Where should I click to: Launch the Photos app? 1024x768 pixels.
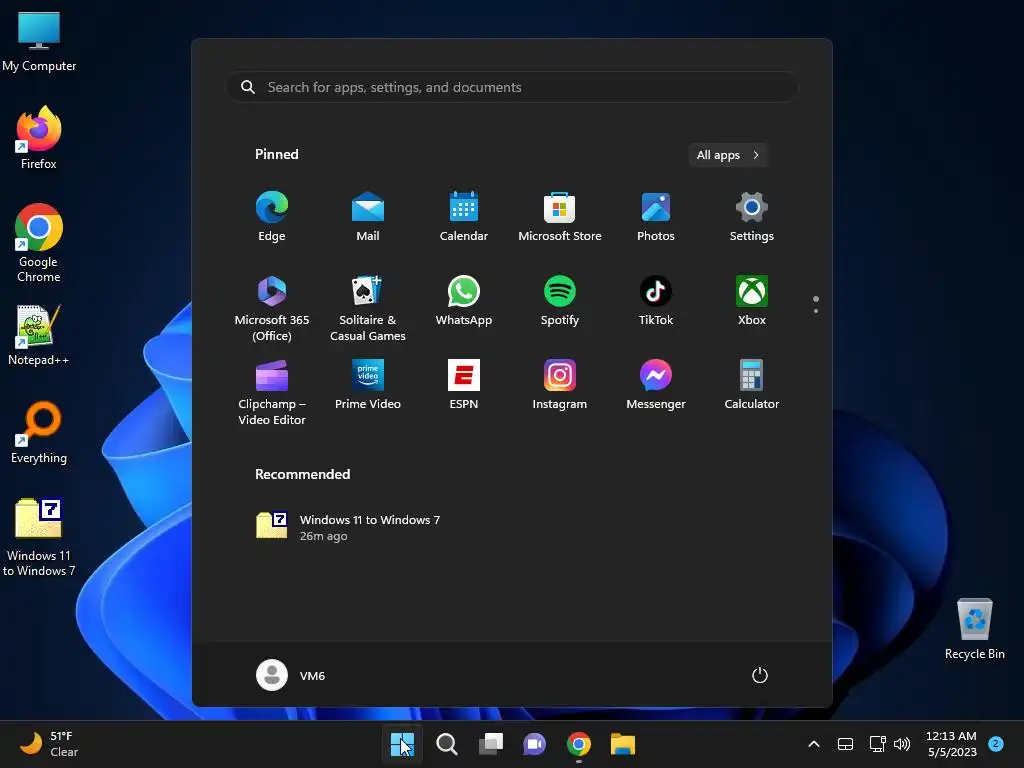[x=656, y=217]
